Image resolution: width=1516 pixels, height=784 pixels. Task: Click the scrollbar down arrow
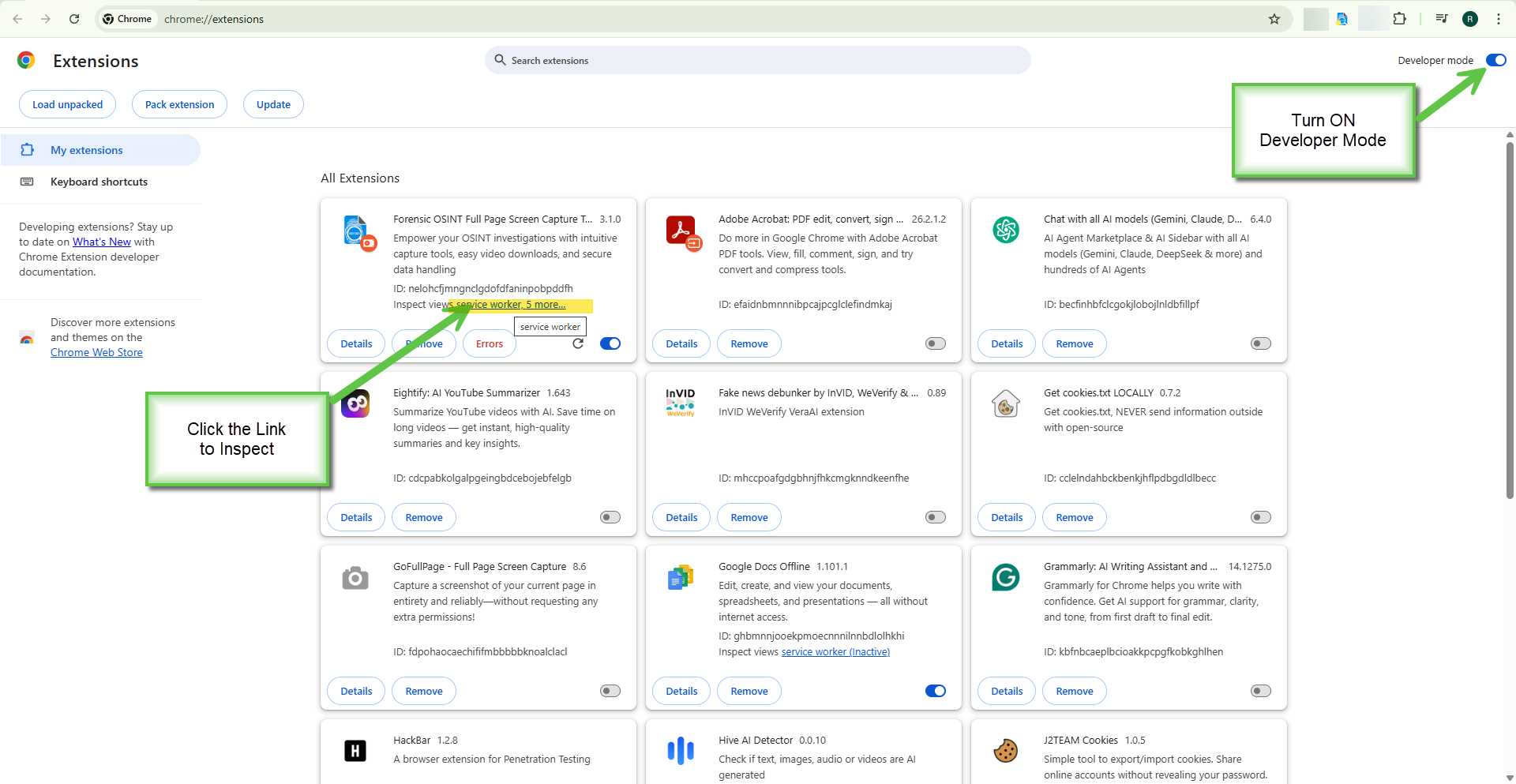(1510, 778)
